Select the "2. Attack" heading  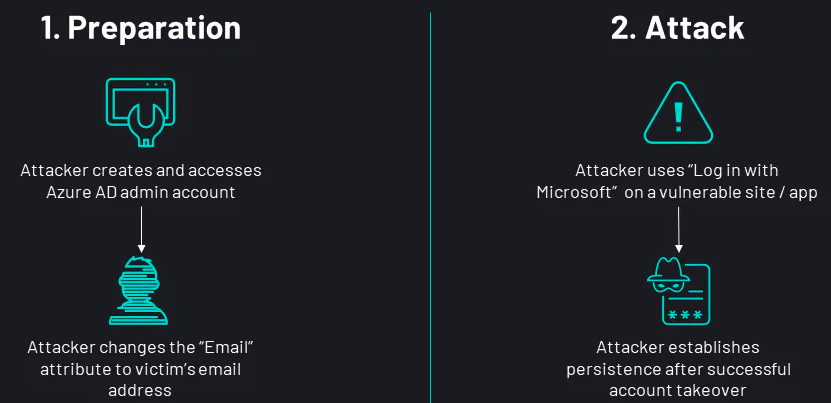pos(678,28)
